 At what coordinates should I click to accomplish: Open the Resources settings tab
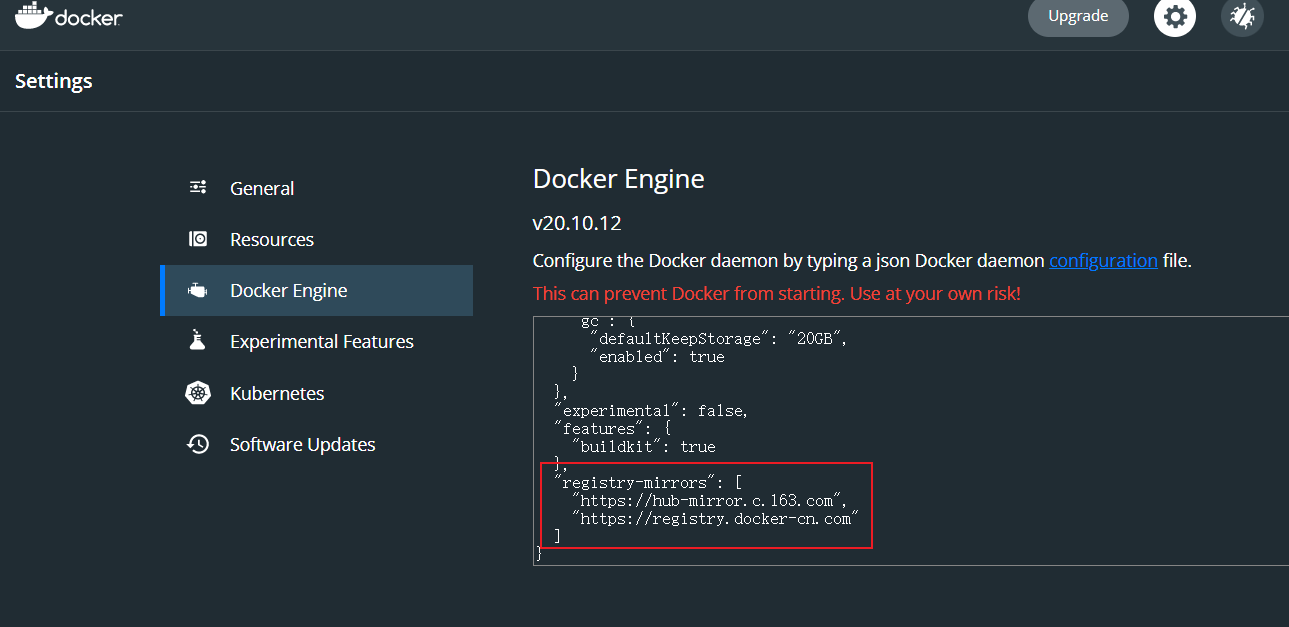pyautogui.click(x=316, y=239)
